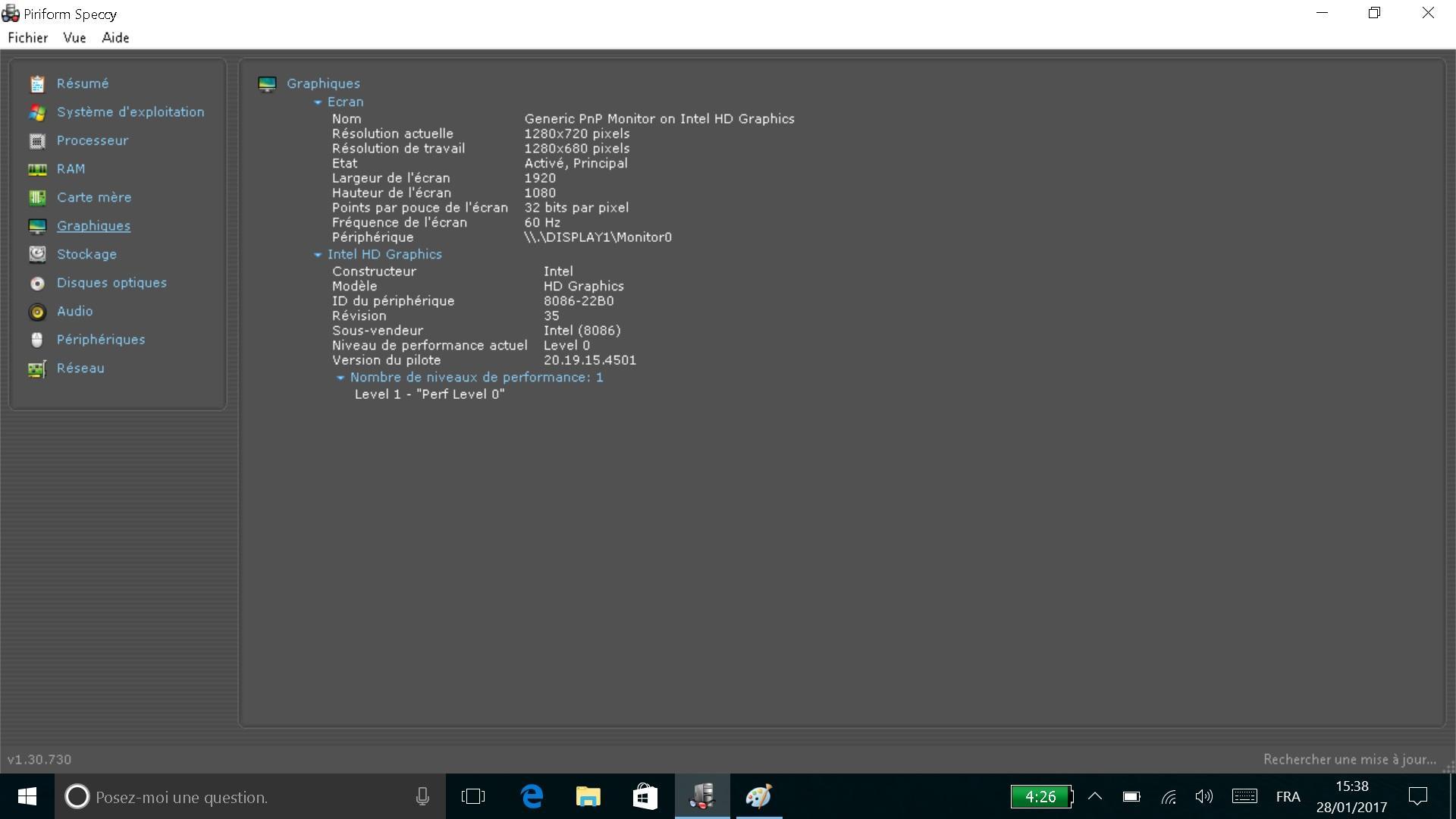The height and width of the screenshot is (819, 1456).
Task: Click Rechercher une mise à jour link
Action: (1350, 759)
